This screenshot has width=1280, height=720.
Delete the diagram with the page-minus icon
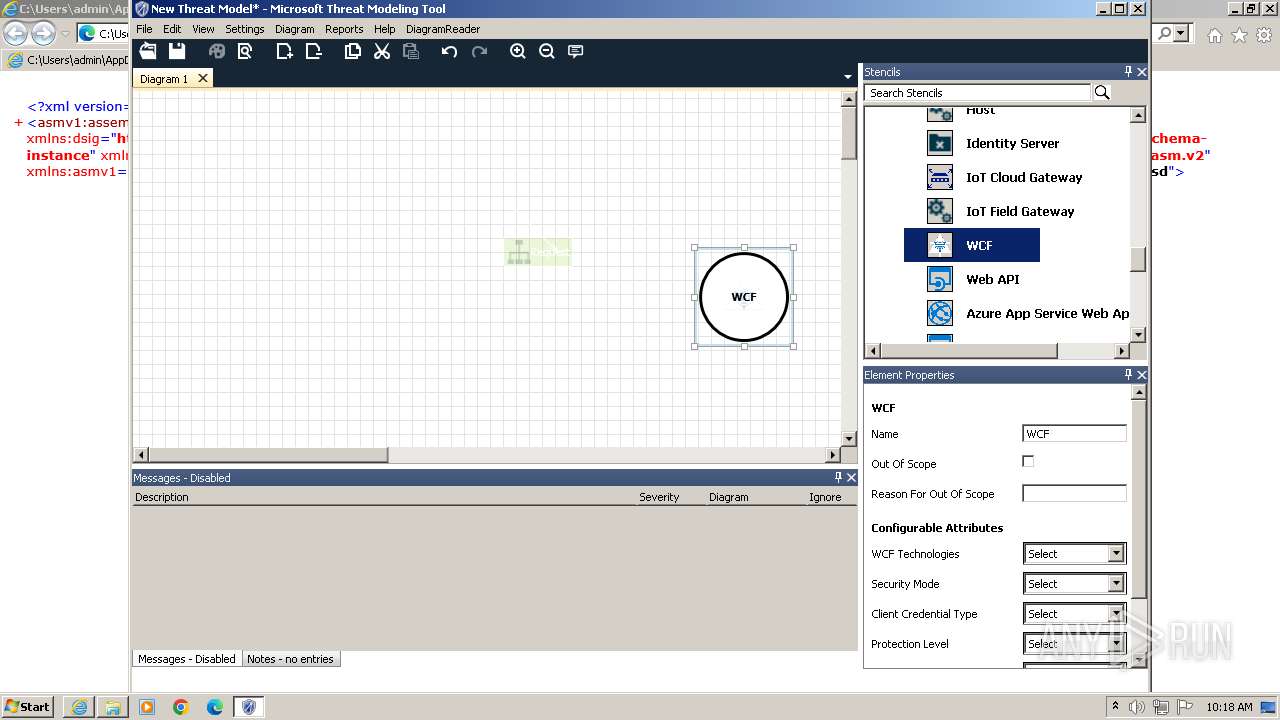313,51
